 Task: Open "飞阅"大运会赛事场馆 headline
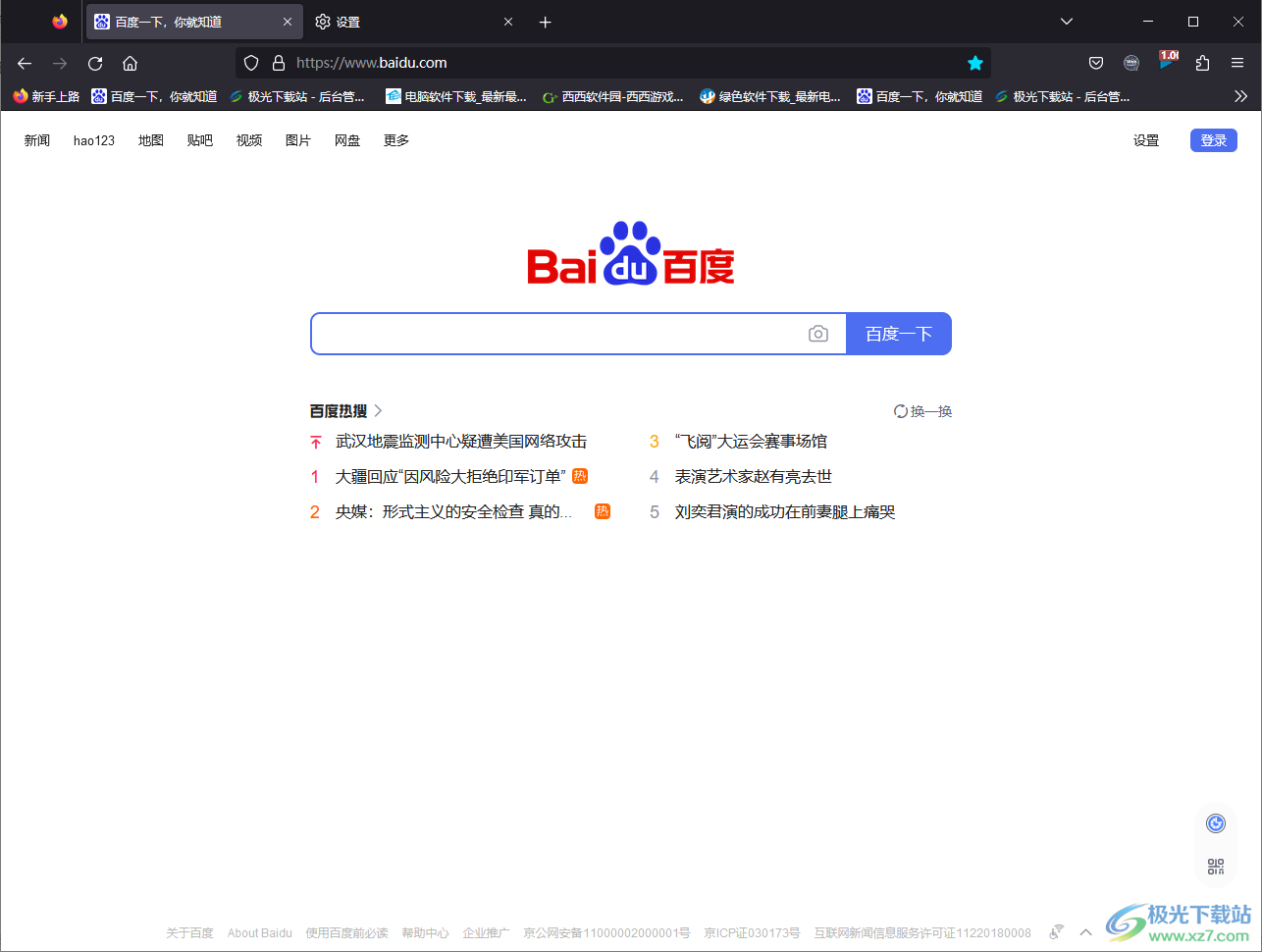pyautogui.click(x=751, y=442)
